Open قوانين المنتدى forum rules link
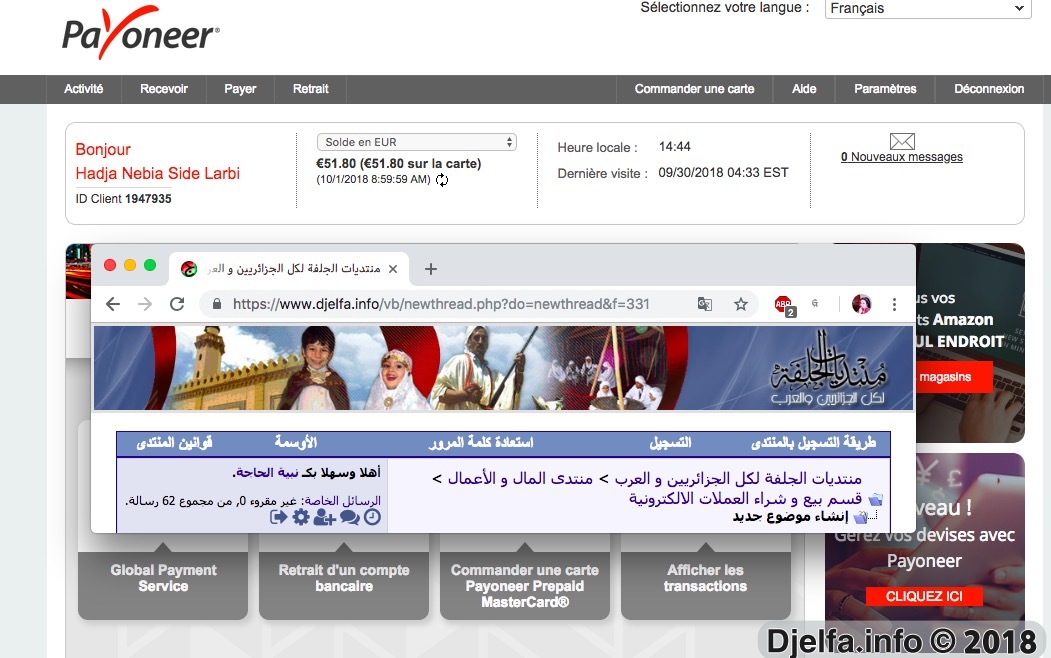 174,443
